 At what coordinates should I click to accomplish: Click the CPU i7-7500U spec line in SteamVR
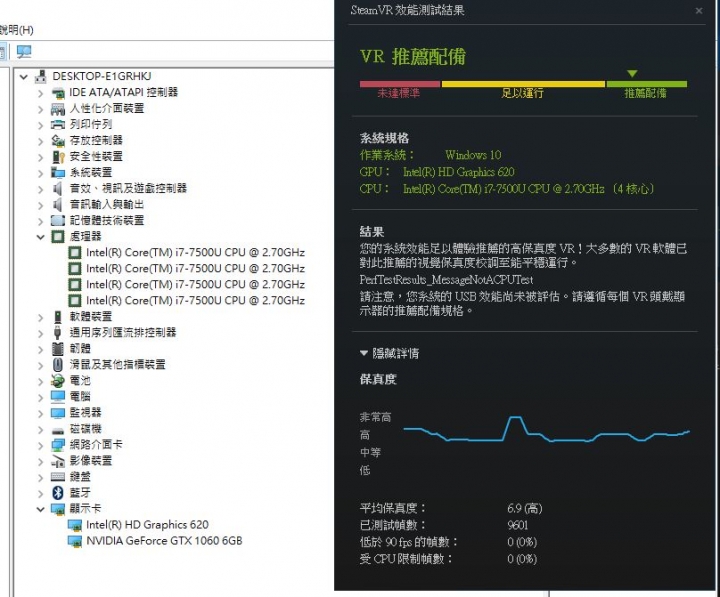point(507,189)
